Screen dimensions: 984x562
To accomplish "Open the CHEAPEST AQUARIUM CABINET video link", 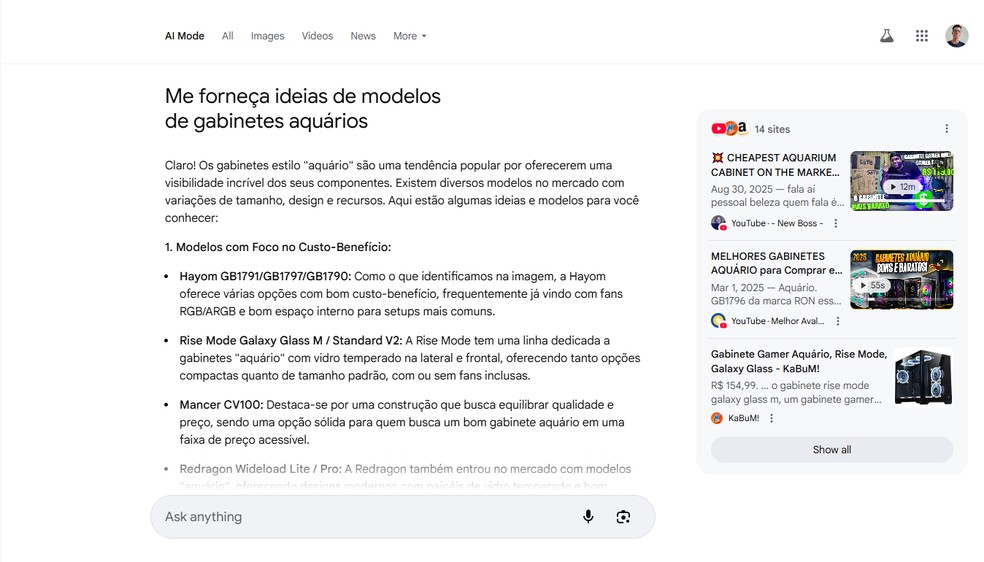I will click(775, 165).
